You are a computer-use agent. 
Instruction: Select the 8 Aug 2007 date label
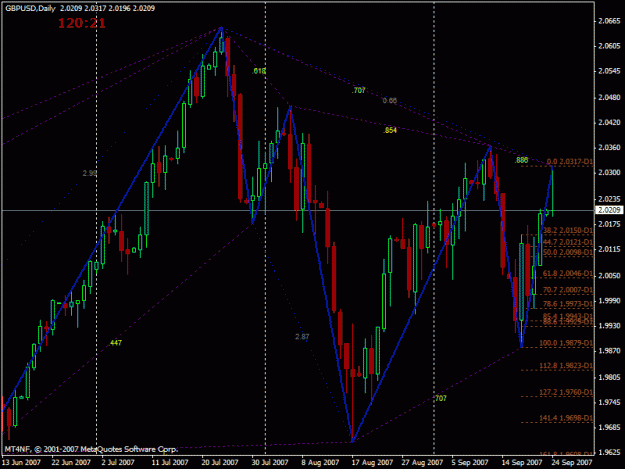click(320, 462)
